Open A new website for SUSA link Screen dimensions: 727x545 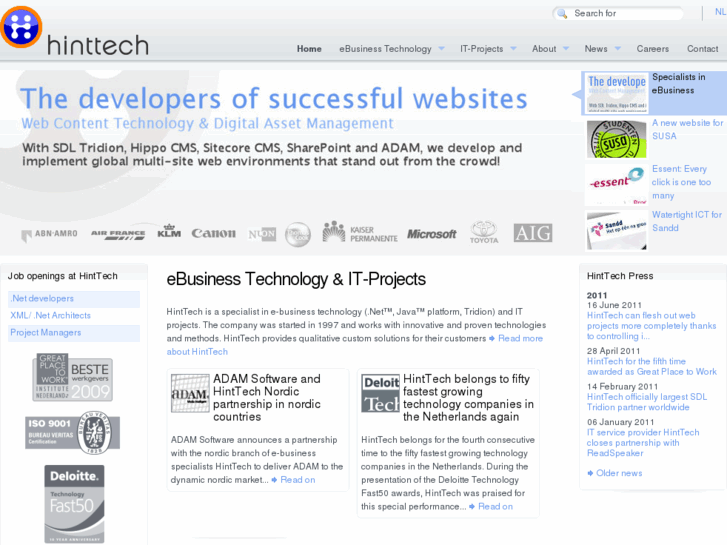[x=687, y=129]
